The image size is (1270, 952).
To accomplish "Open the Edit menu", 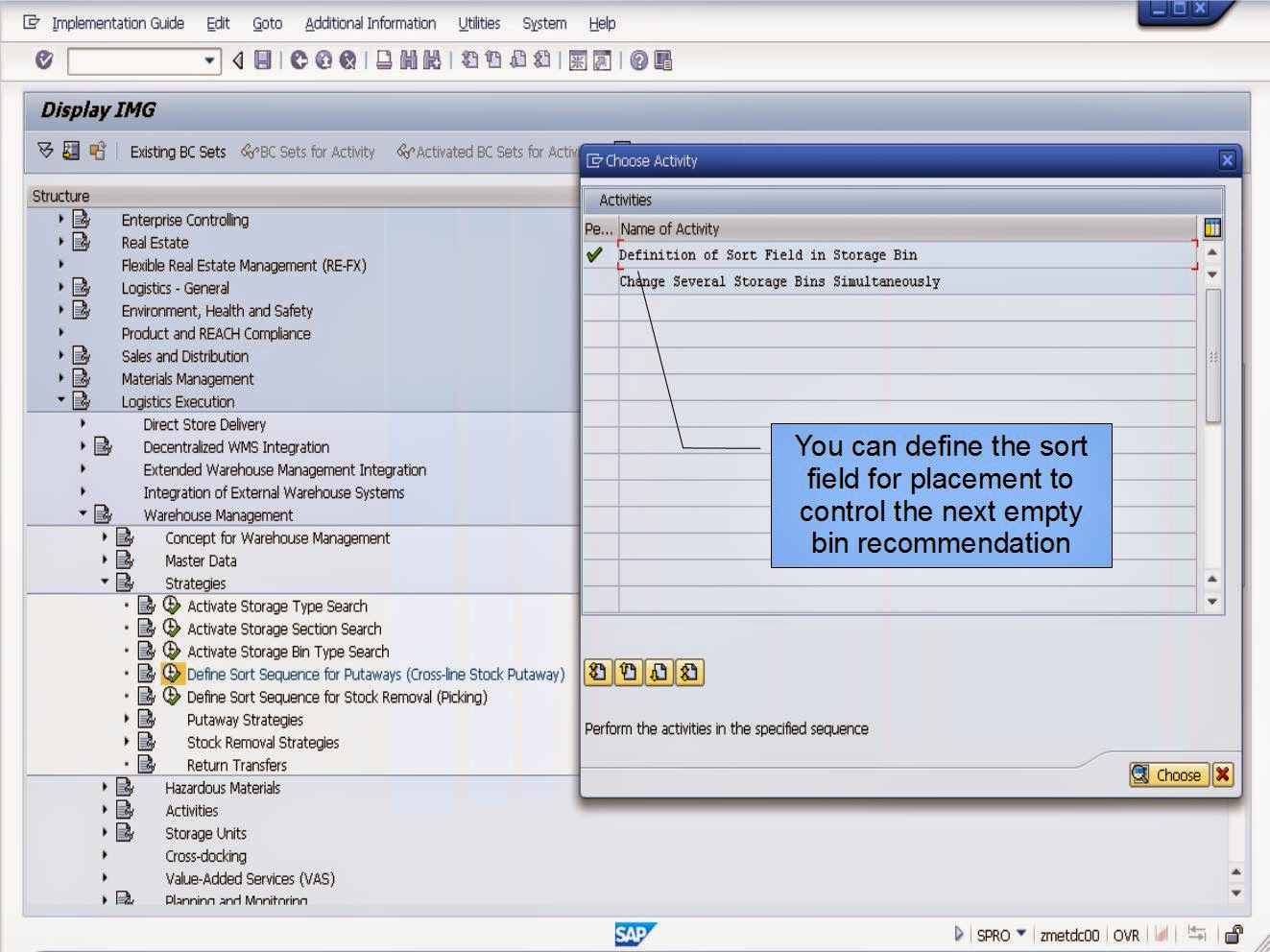I will tap(218, 23).
